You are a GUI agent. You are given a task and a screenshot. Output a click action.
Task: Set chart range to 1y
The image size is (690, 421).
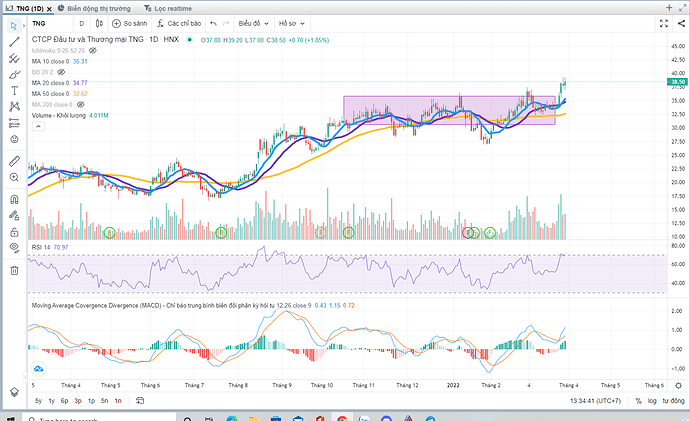(52, 400)
